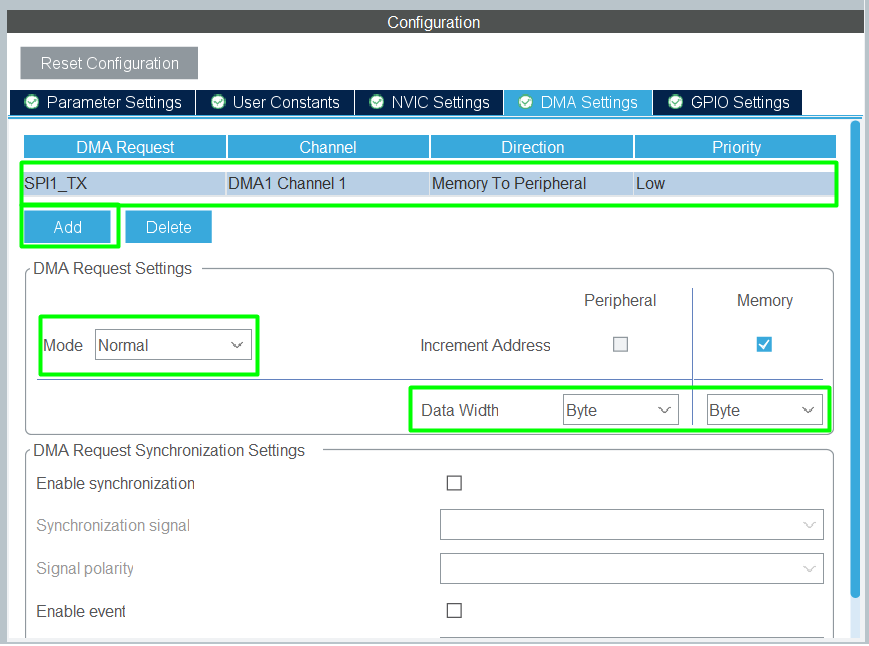Click the DMA Settings green check icon
Viewport: 869px width, 646px height.
[x=525, y=102]
